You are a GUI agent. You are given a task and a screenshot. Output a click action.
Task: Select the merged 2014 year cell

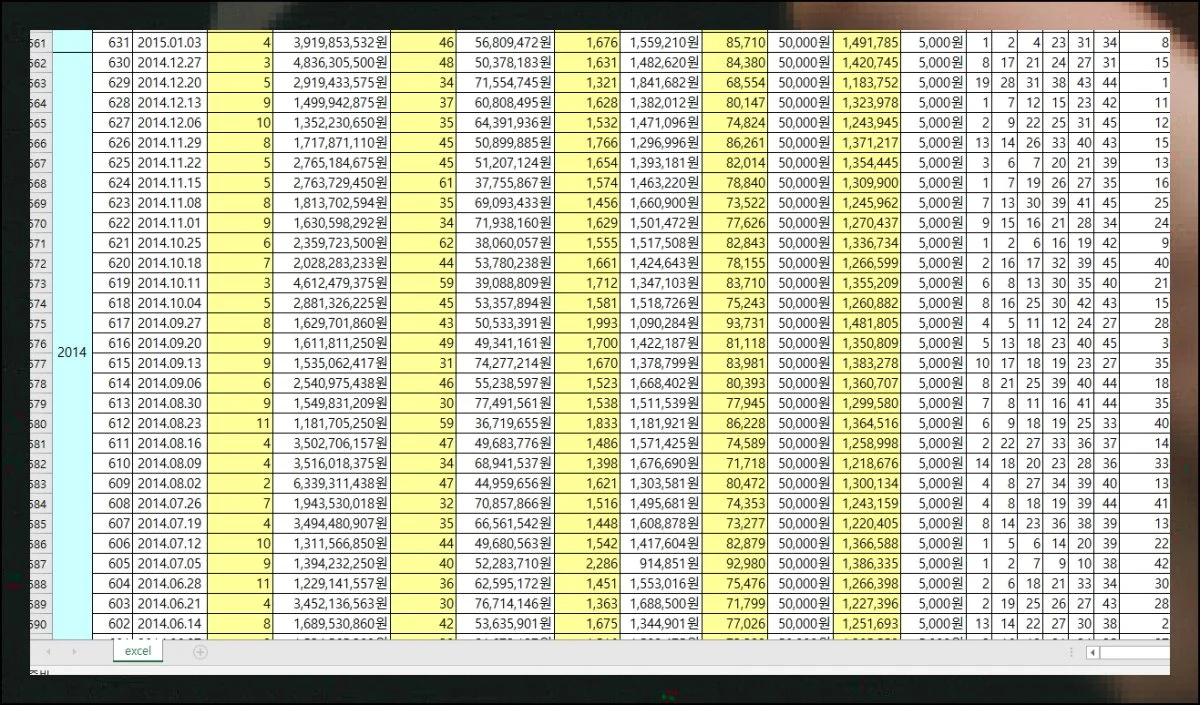point(71,353)
